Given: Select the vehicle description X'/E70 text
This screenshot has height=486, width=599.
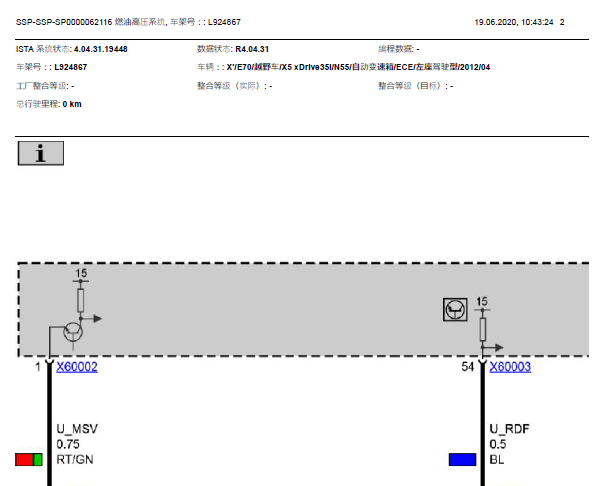Looking at the screenshot, I should 358,67.
